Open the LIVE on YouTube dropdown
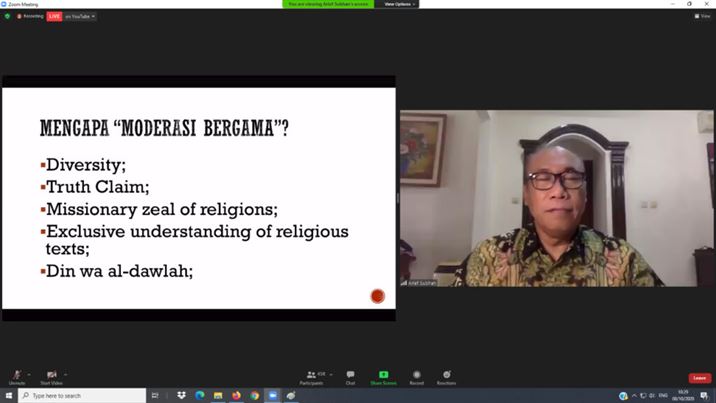The width and height of the screenshot is (716, 403). click(x=80, y=16)
